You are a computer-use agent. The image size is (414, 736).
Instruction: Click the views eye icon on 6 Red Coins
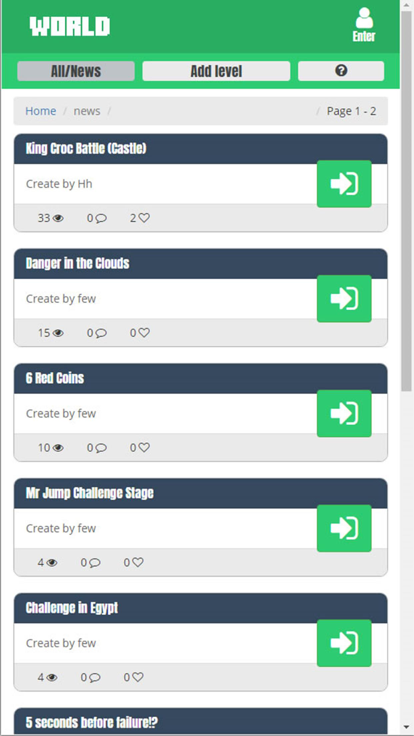coord(58,448)
